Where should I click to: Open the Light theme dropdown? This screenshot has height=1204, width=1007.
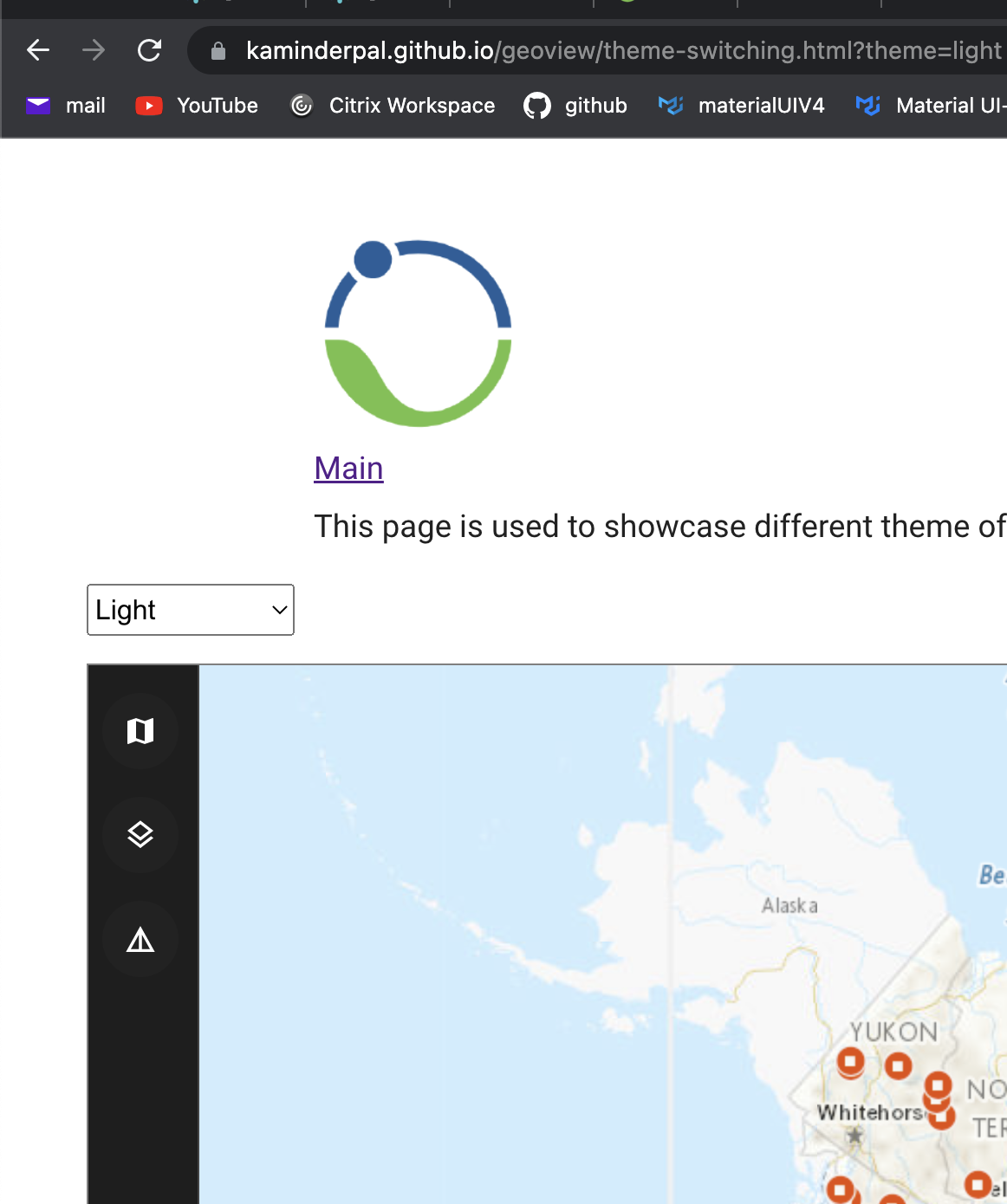pyautogui.click(x=190, y=610)
